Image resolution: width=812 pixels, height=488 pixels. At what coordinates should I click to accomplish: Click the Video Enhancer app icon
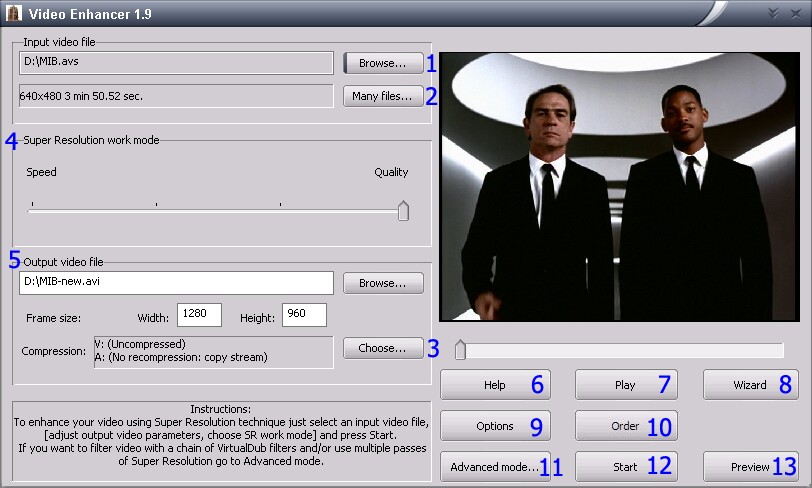pyautogui.click(x=13, y=13)
